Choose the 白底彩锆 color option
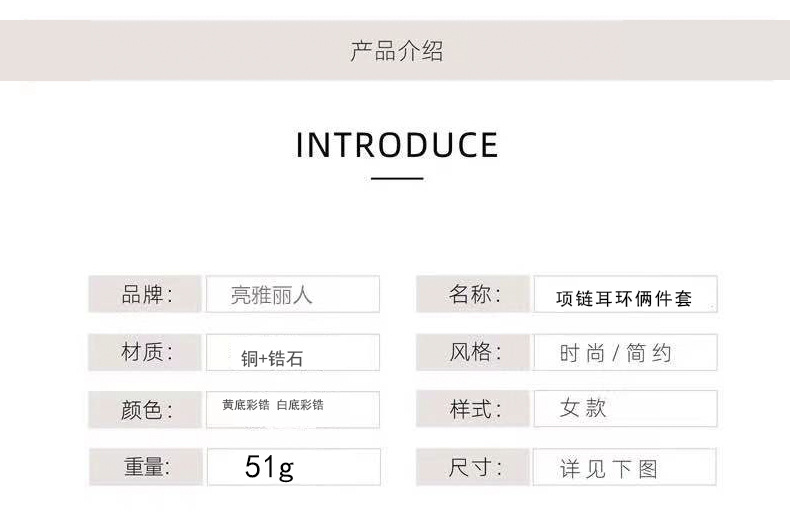Image resolution: width=790 pixels, height=519 pixels. [x=300, y=405]
